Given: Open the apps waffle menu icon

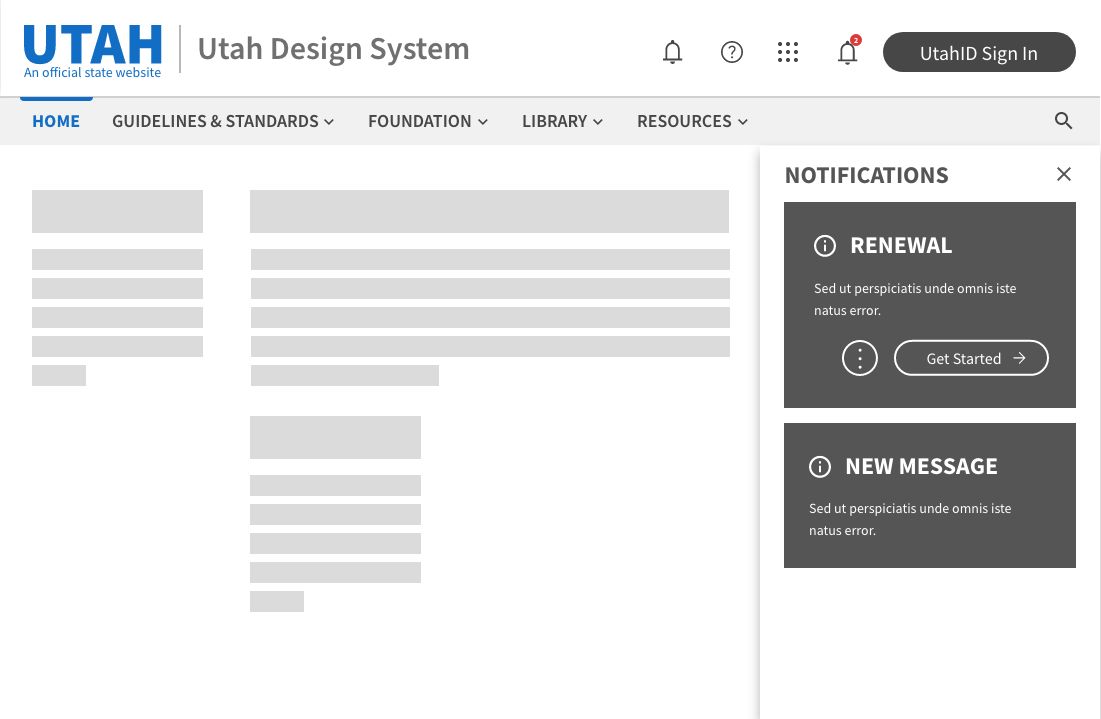Looking at the screenshot, I should (x=788, y=52).
